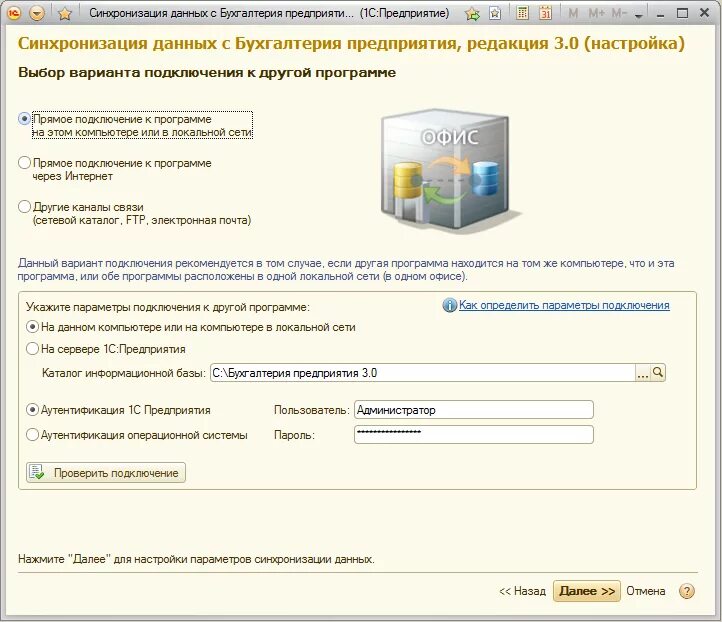The width and height of the screenshot is (722, 622).
Task: Click the office servers illustration
Action: [449, 171]
